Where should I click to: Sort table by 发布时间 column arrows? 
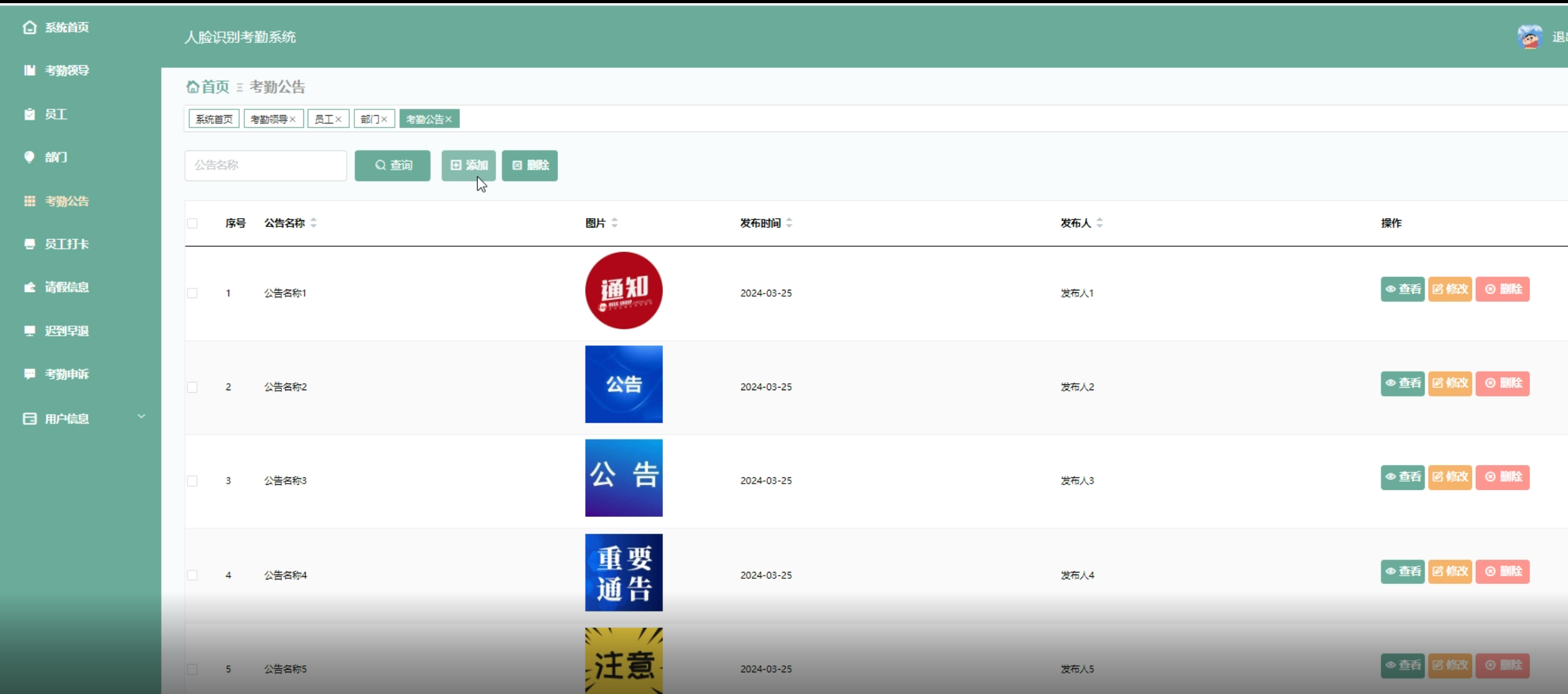[789, 223]
